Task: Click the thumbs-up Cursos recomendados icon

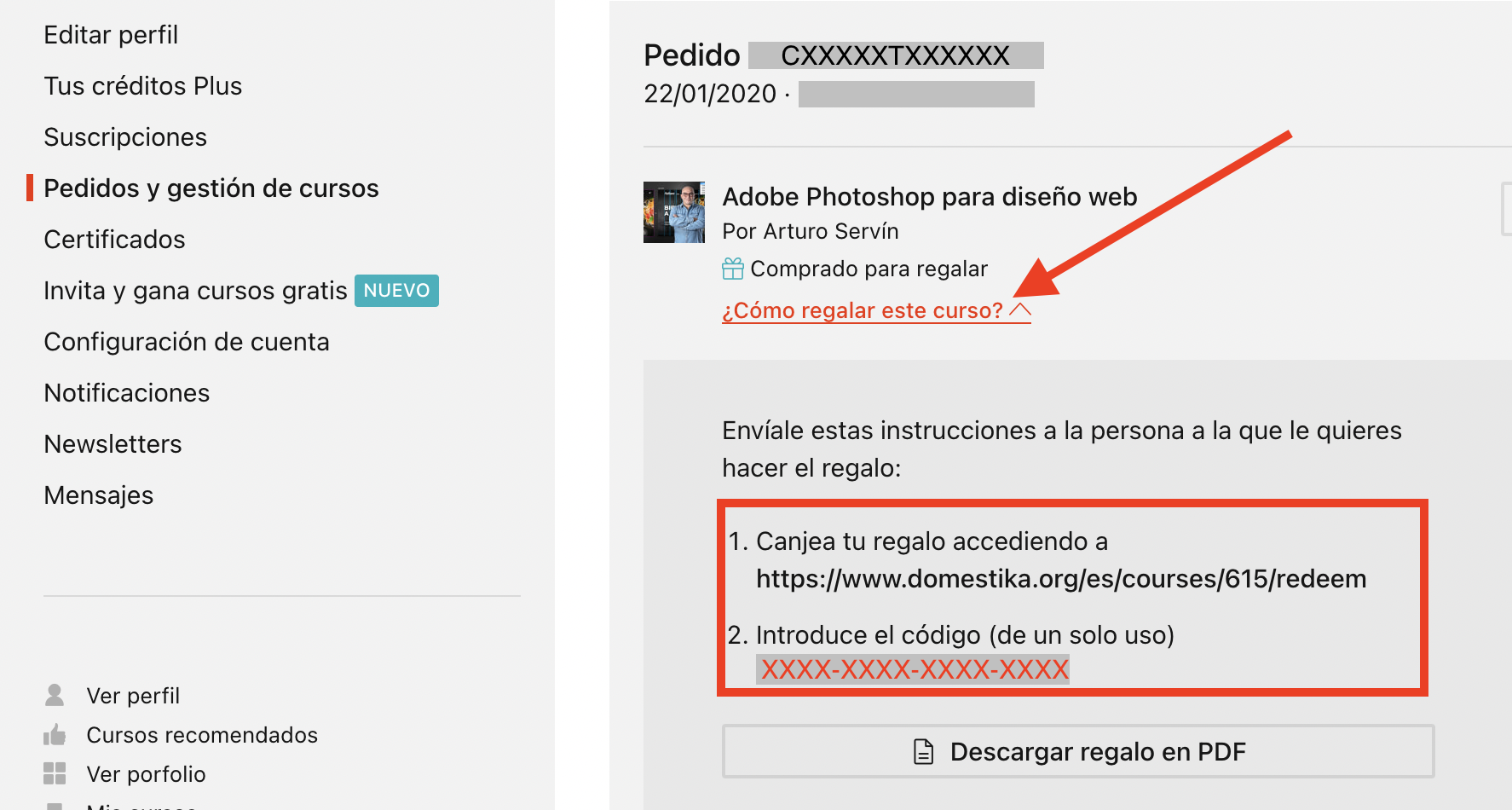Action: click(x=55, y=734)
